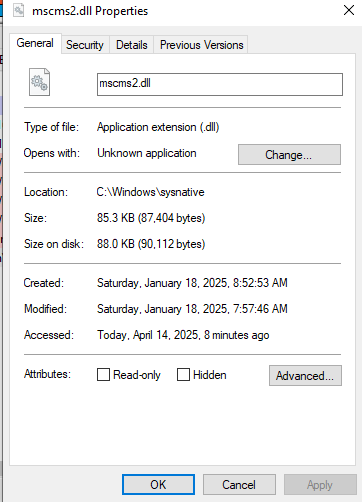The width and height of the screenshot is (362, 502).
Task: Click the Size on disk value
Action: click(151, 244)
